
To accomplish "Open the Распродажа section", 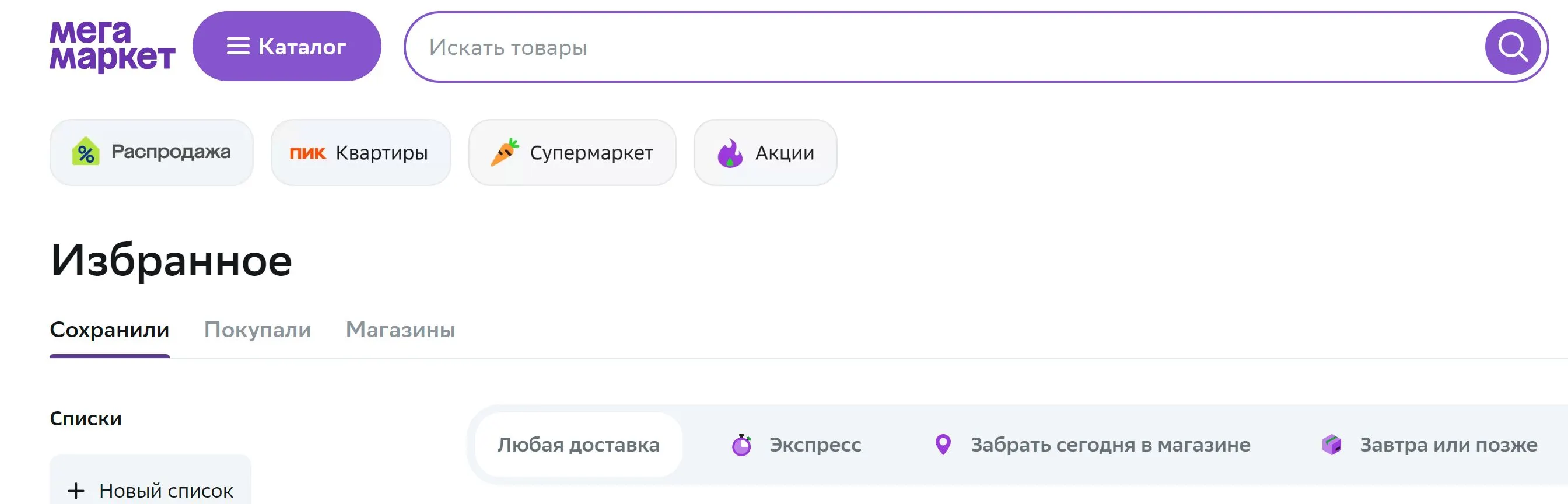I will (152, 152).
